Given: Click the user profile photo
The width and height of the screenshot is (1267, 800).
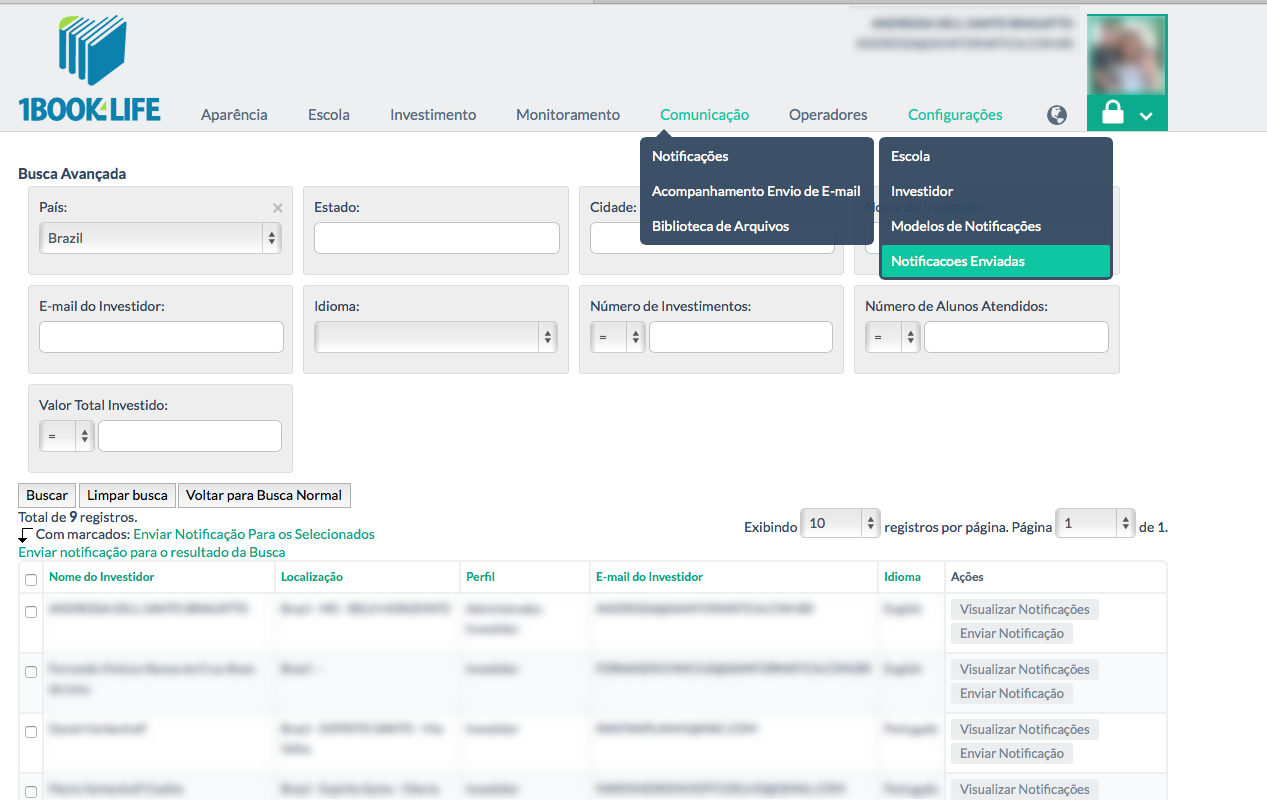Looking at the screenshot, I should coord(1127,56).
